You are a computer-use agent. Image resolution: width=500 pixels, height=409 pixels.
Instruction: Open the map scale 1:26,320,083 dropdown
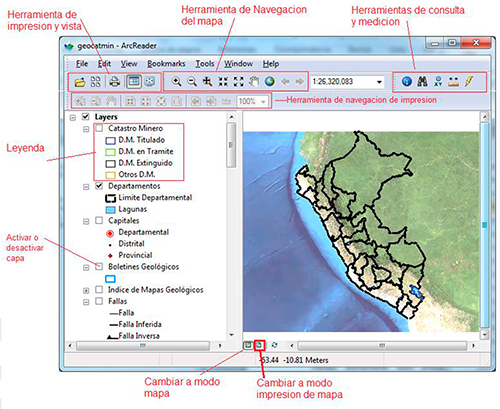379,82
